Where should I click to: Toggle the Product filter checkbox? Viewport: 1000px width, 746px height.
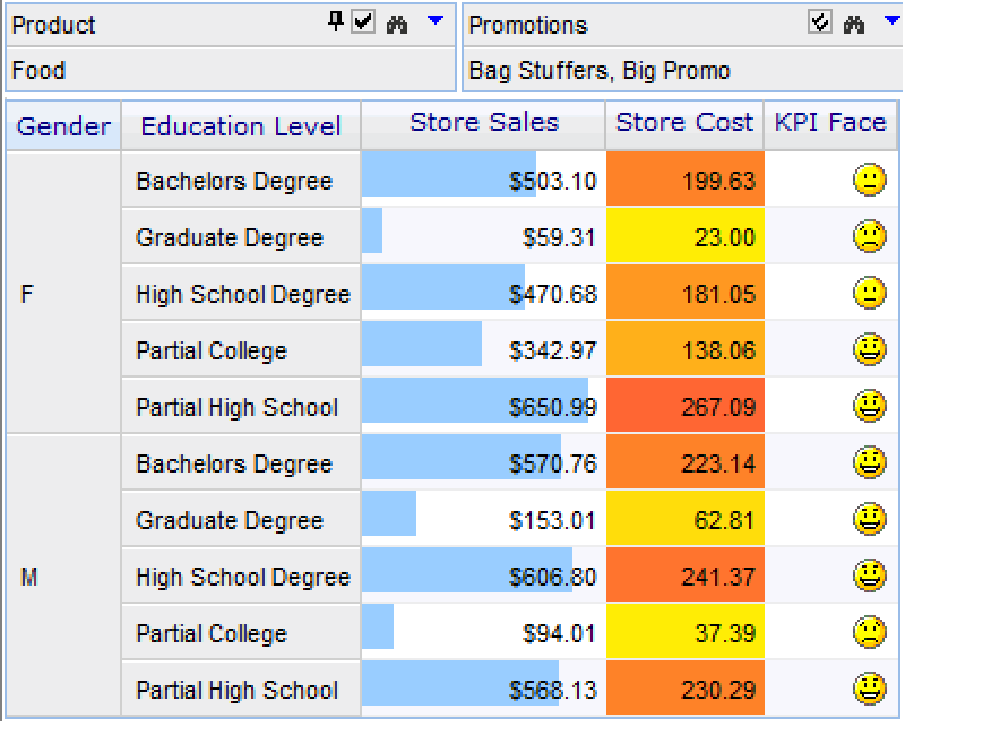coord(363,23)
